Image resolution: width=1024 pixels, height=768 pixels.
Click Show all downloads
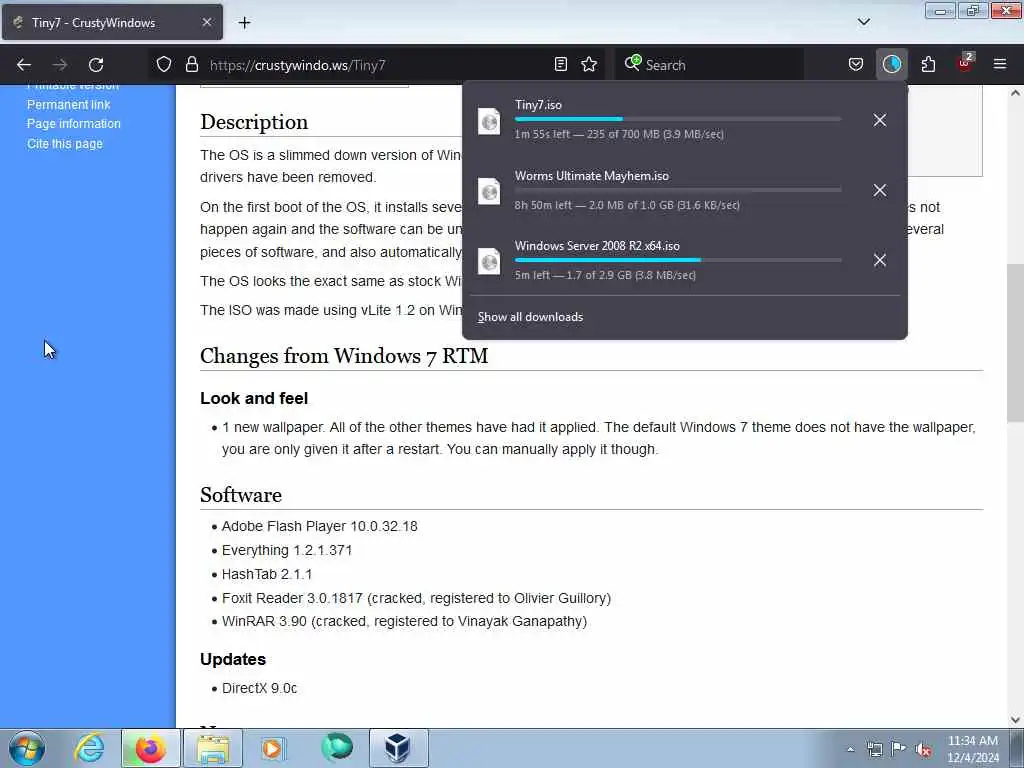(x=530, y=317)
